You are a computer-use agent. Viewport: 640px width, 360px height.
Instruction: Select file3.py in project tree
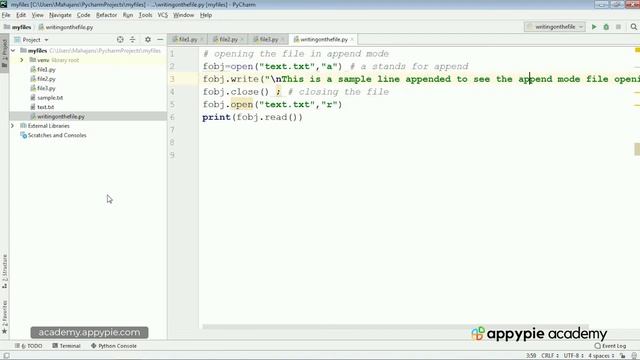pyautogui.click(x=46, y=88)
